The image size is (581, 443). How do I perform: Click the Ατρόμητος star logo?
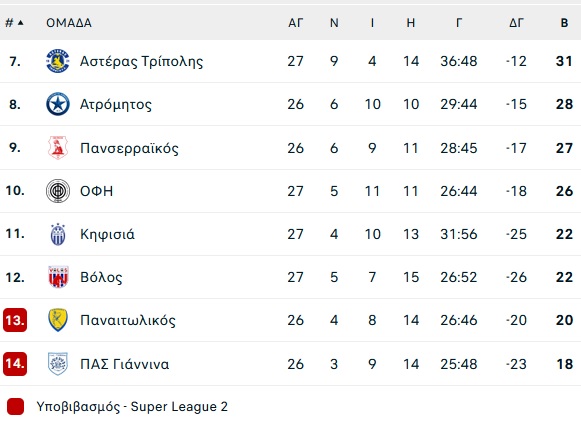pyautogui.click(x=58, y=104)
